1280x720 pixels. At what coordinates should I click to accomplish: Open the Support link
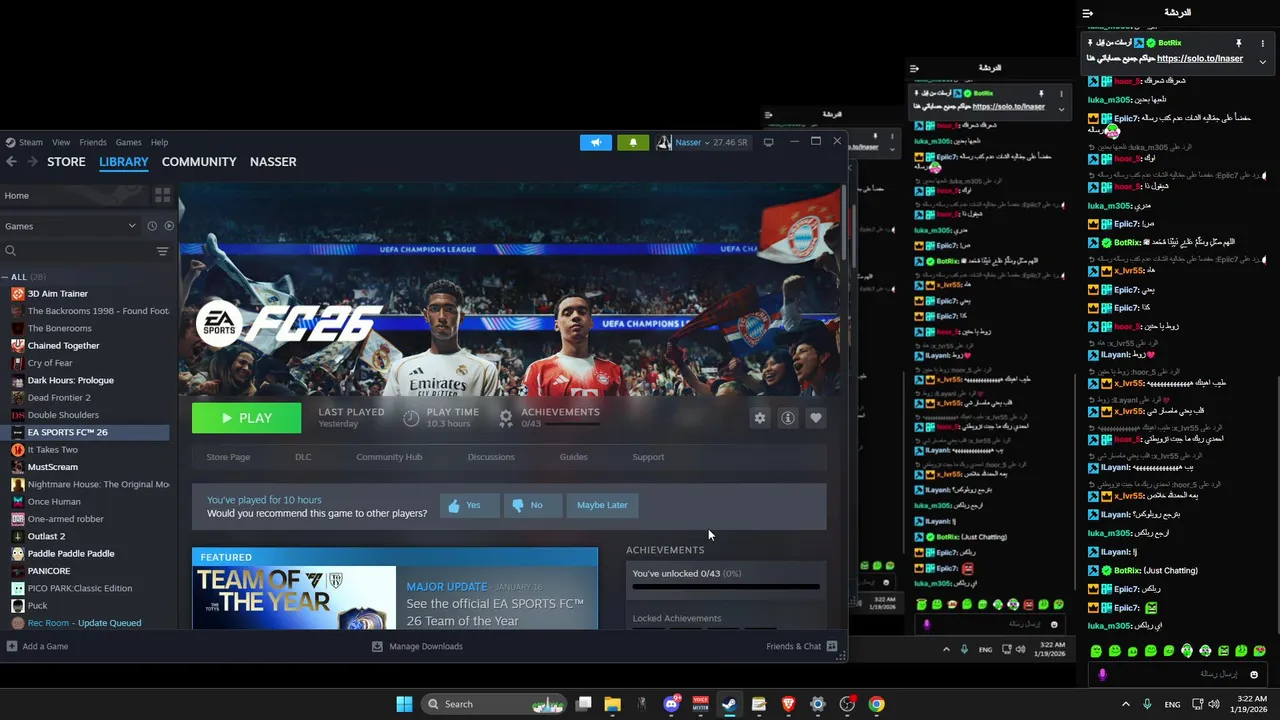(x=648, y=457)
